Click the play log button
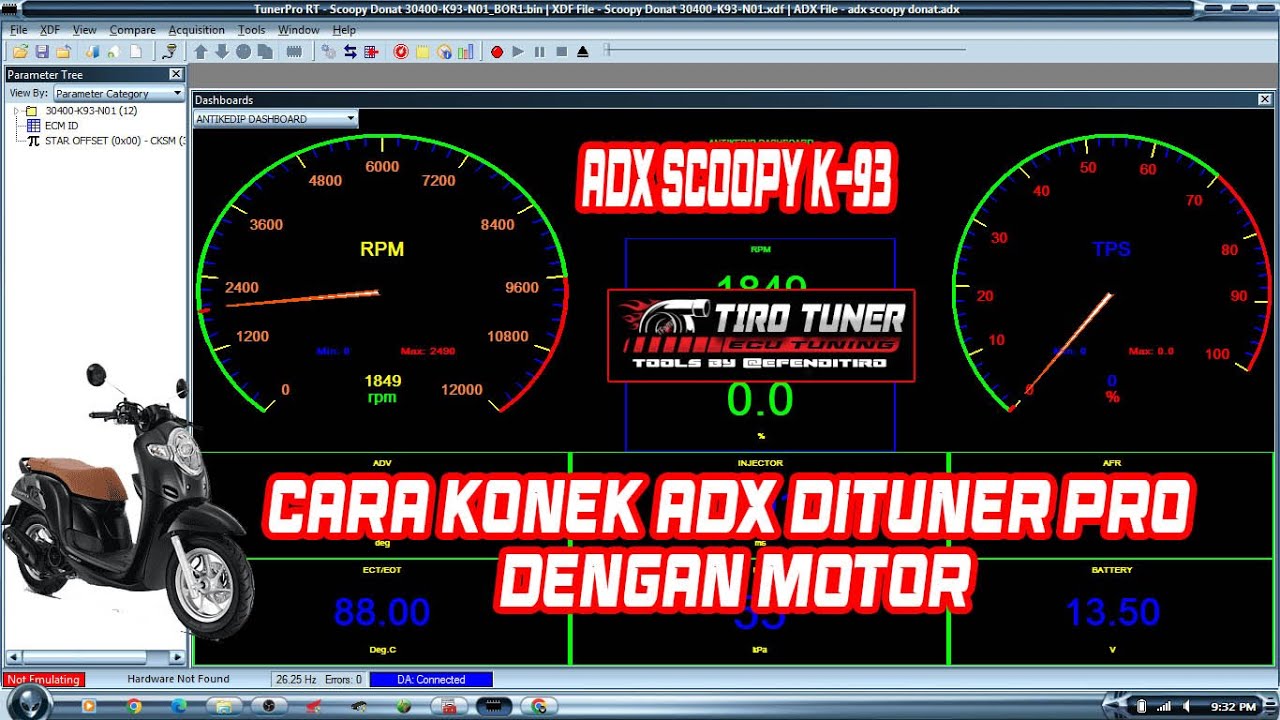Image resolution: width=1280 pixels, height=720 pixels. [x=518, y=51]
